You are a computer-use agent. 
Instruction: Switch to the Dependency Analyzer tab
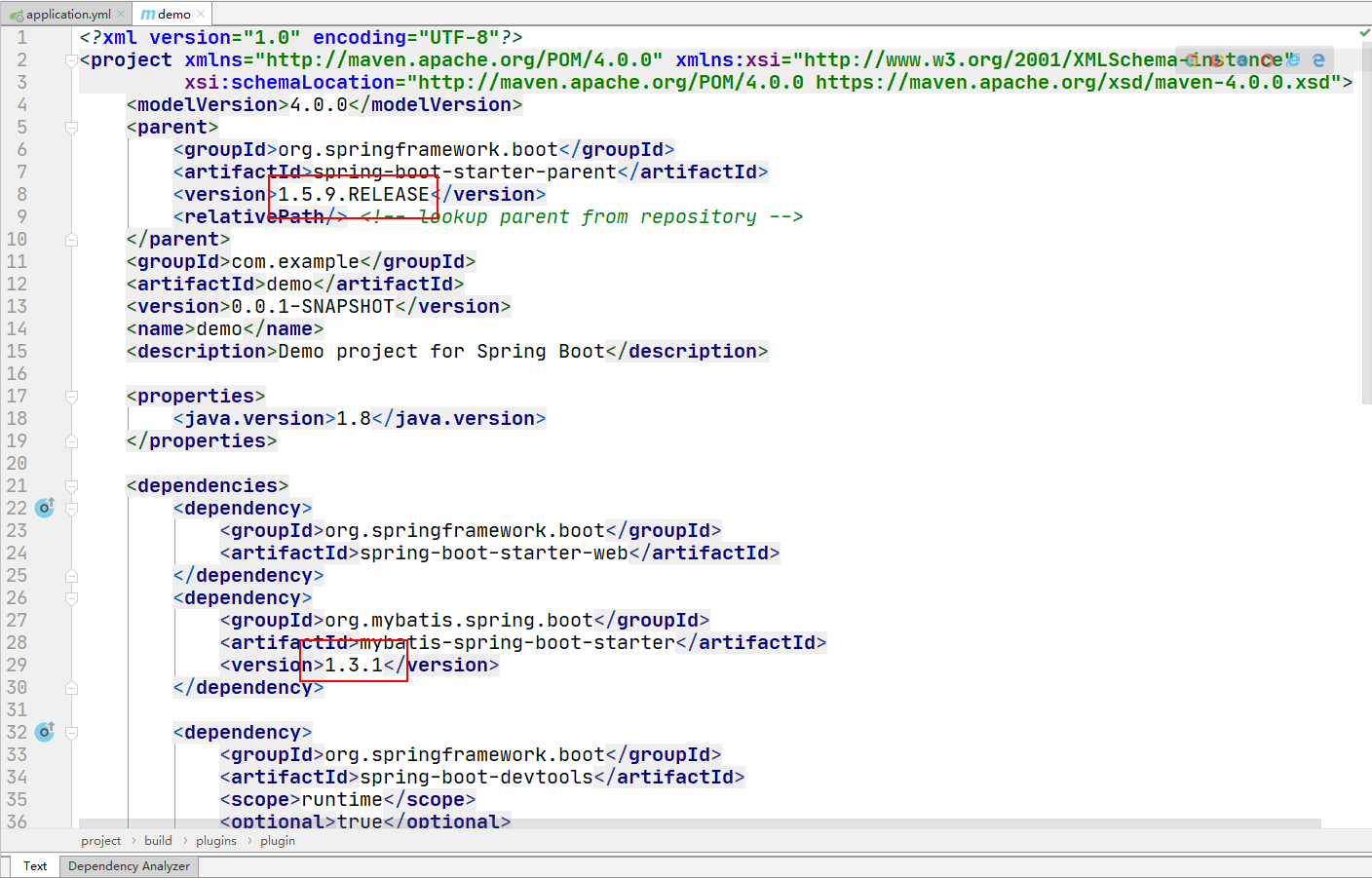pyautogui.click(x=128, y=865)
